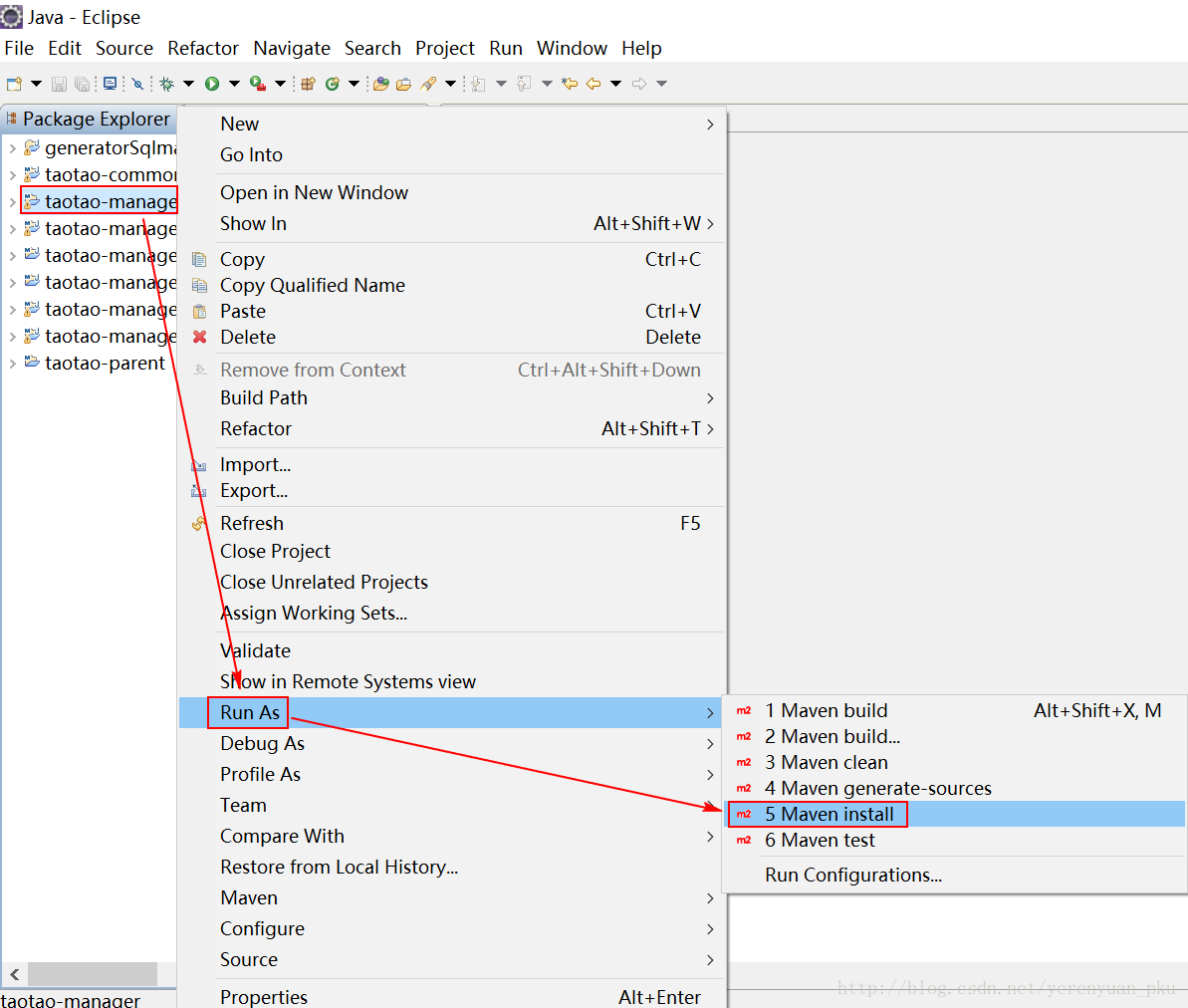Open the Back history dropdown arrow

tap(616, 84)
